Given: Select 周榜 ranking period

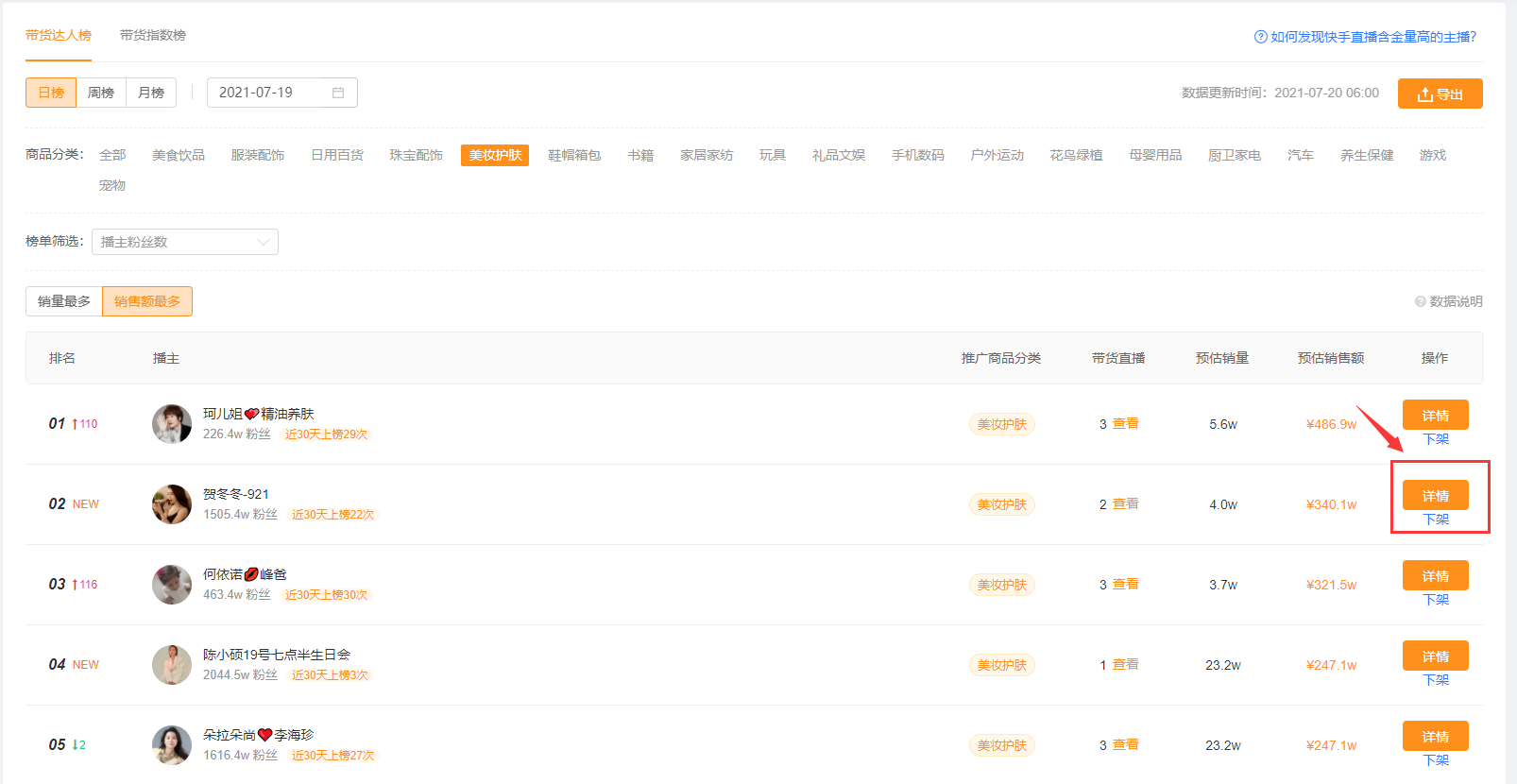Looking at the screenshot, I should 101,93.
